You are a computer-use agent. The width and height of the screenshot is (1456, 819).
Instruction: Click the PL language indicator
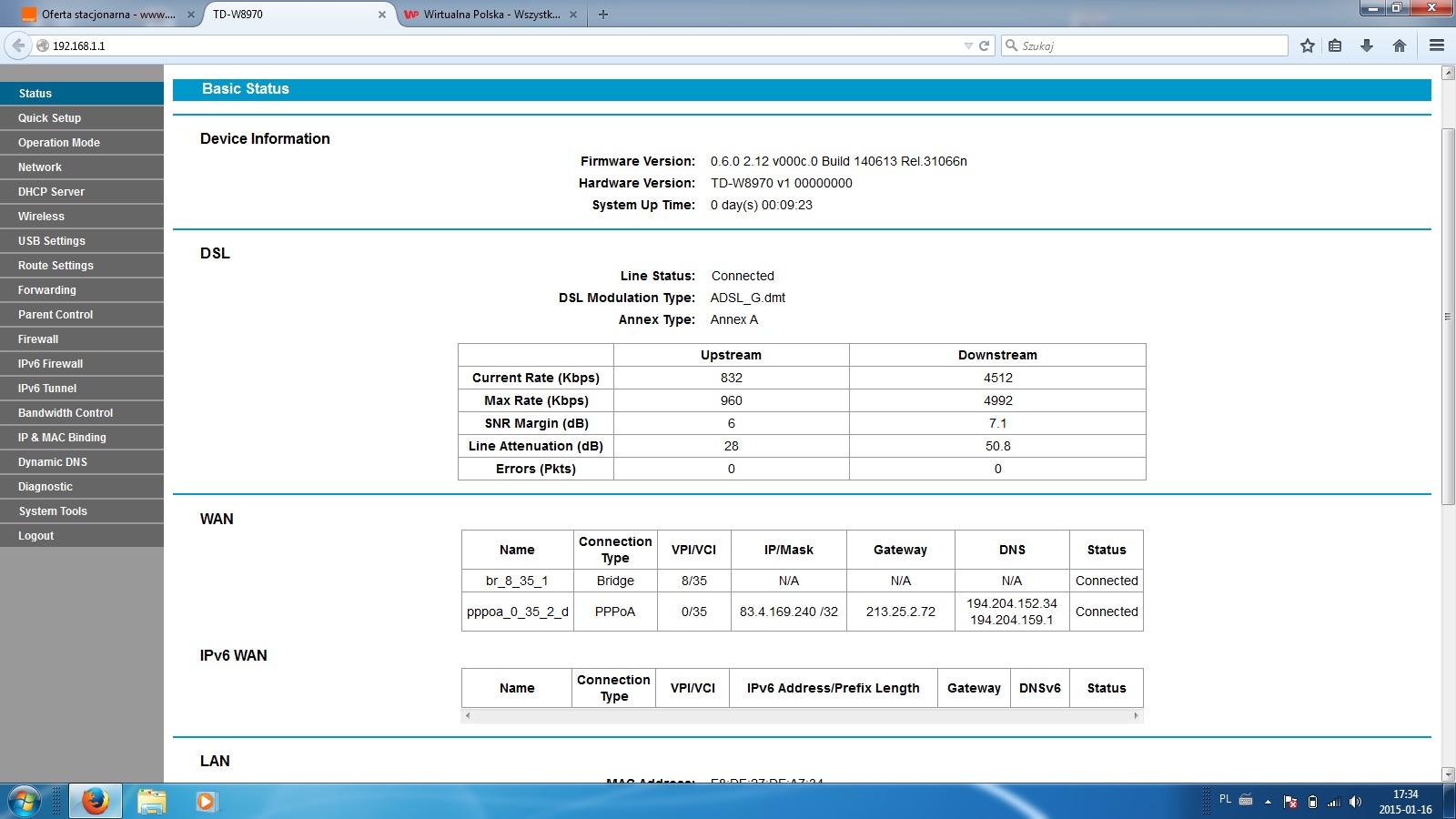[1225, 799]
